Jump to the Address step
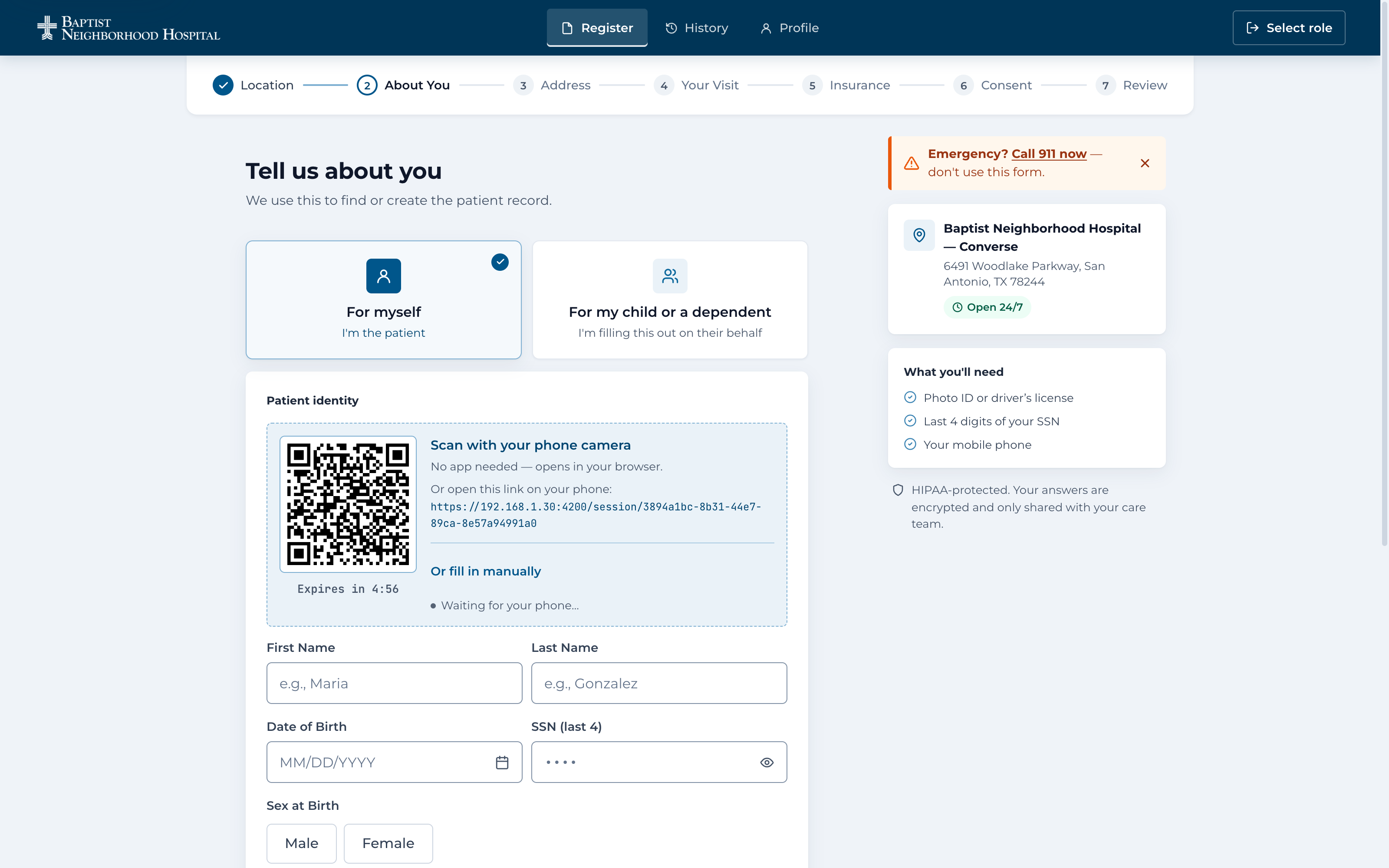The width and height of the screenshot is (1389, 868). coord(552,85)
